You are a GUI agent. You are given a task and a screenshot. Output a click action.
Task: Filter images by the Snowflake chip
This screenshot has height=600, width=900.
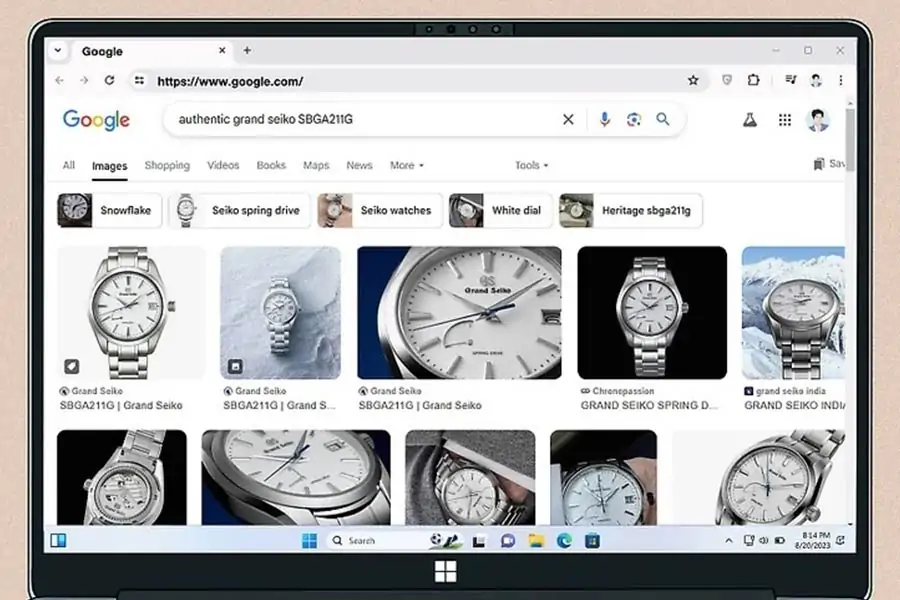(x=109, y=211)
